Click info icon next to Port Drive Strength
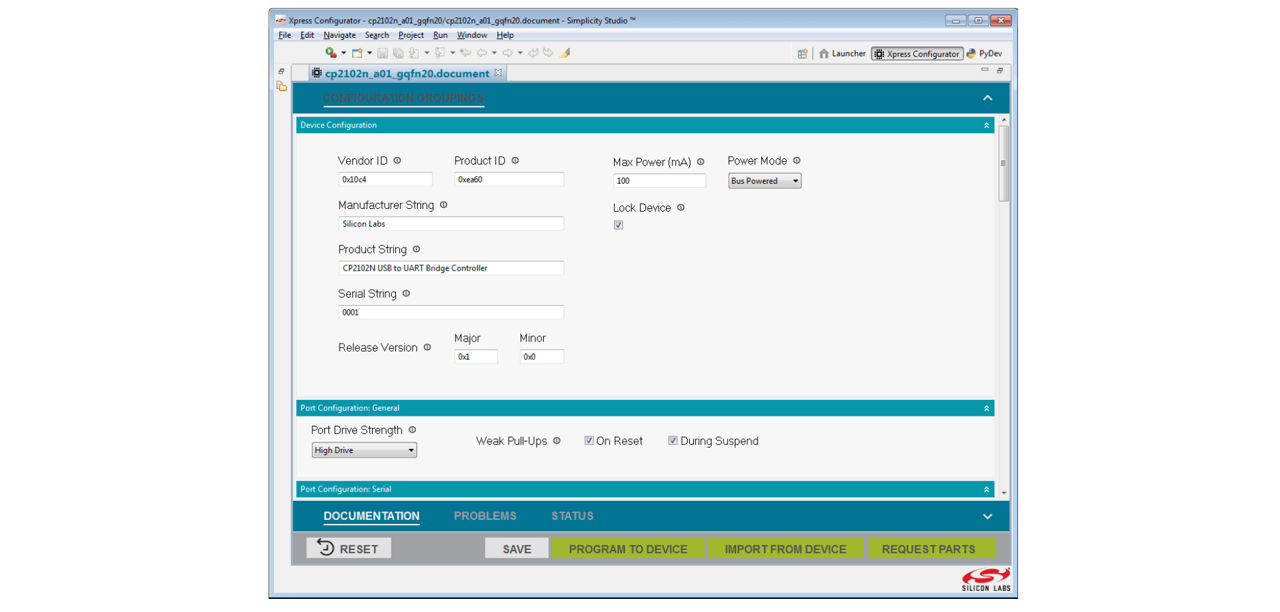1280x612 pixels. point(412,429)
